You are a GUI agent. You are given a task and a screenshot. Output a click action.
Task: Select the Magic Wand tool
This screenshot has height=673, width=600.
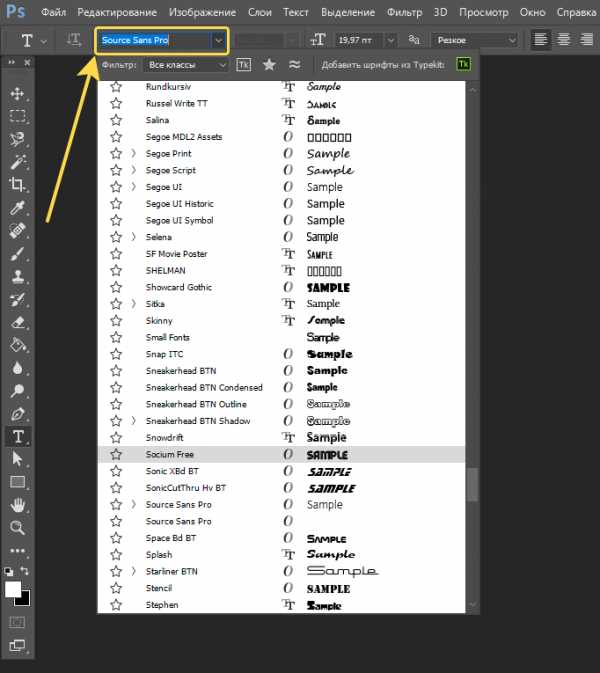(17, 162)
